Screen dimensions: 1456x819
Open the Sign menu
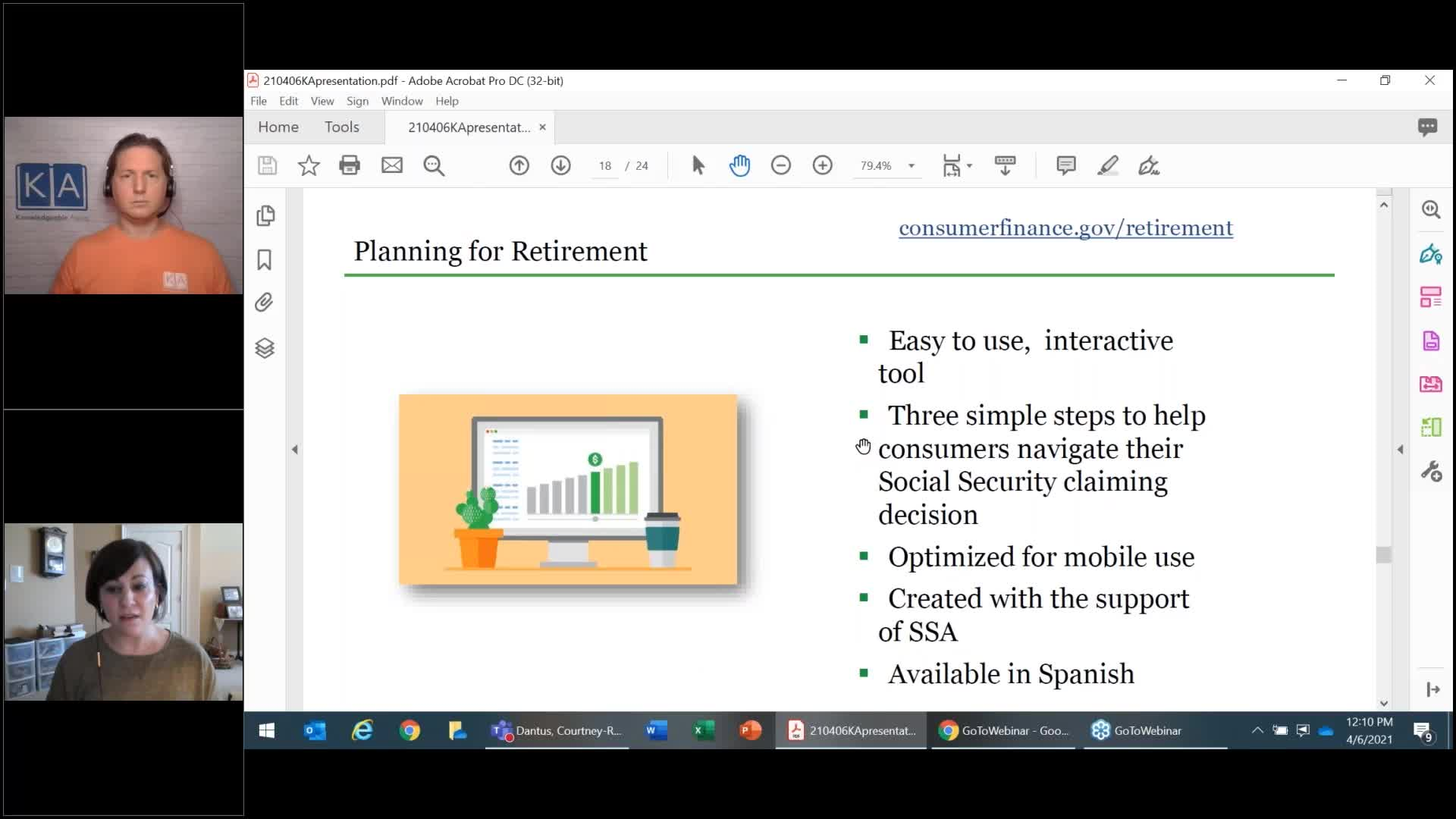[357, 101]
